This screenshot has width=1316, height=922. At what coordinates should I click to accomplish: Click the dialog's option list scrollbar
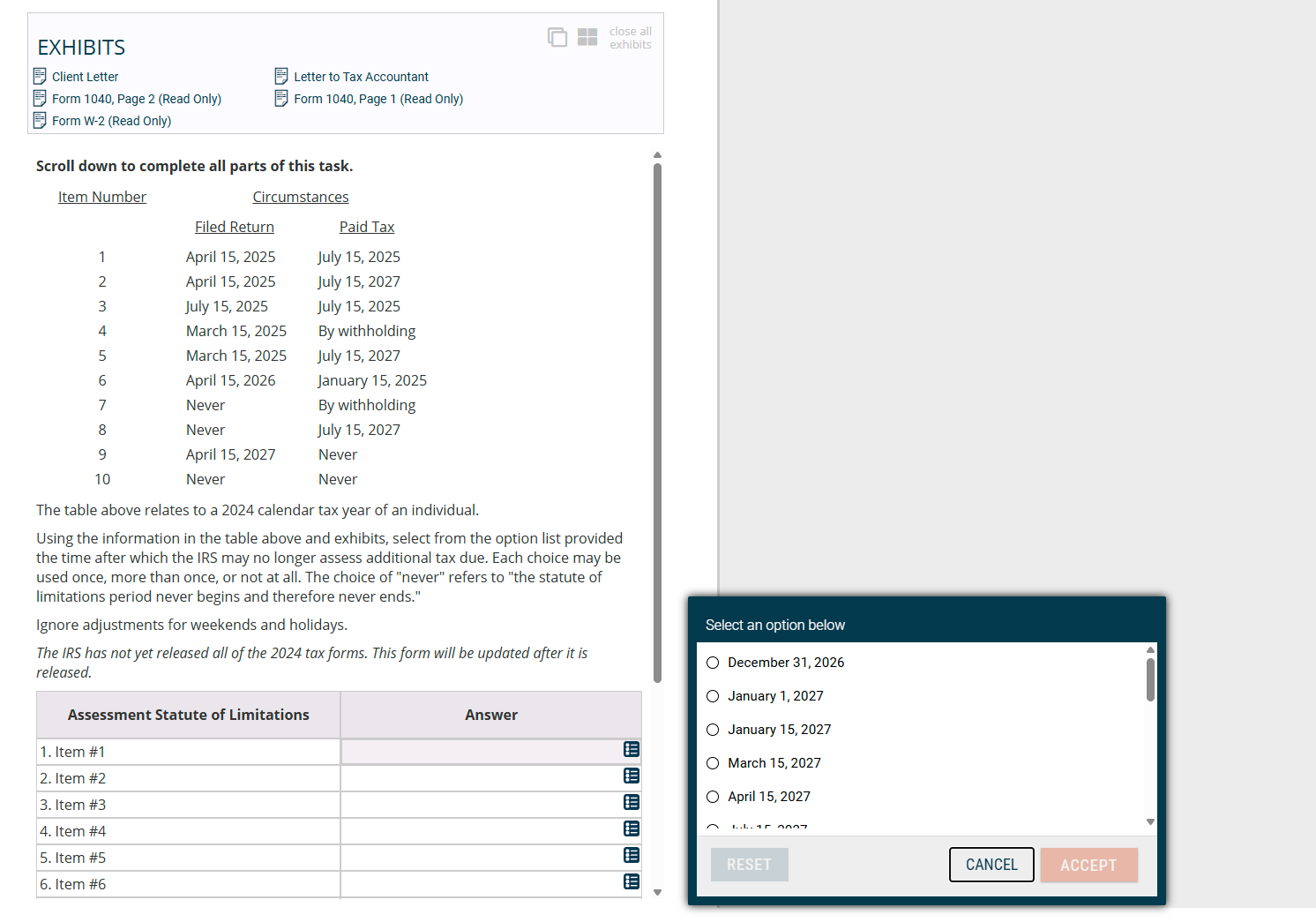(1149, 679)
